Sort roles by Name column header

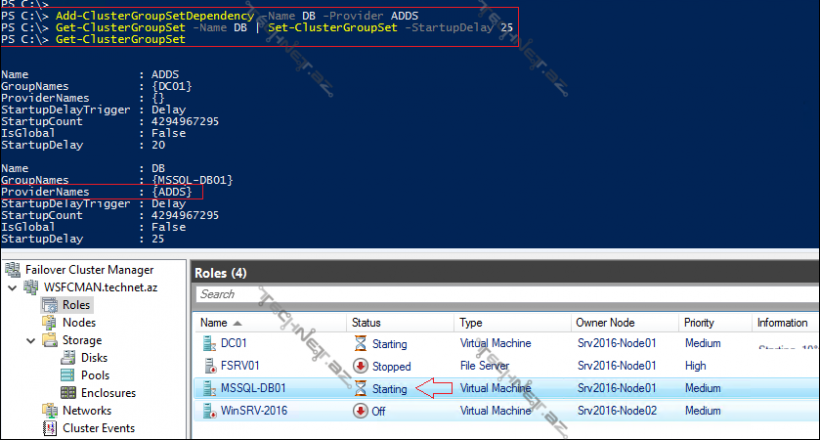click(x=214, y=323)
